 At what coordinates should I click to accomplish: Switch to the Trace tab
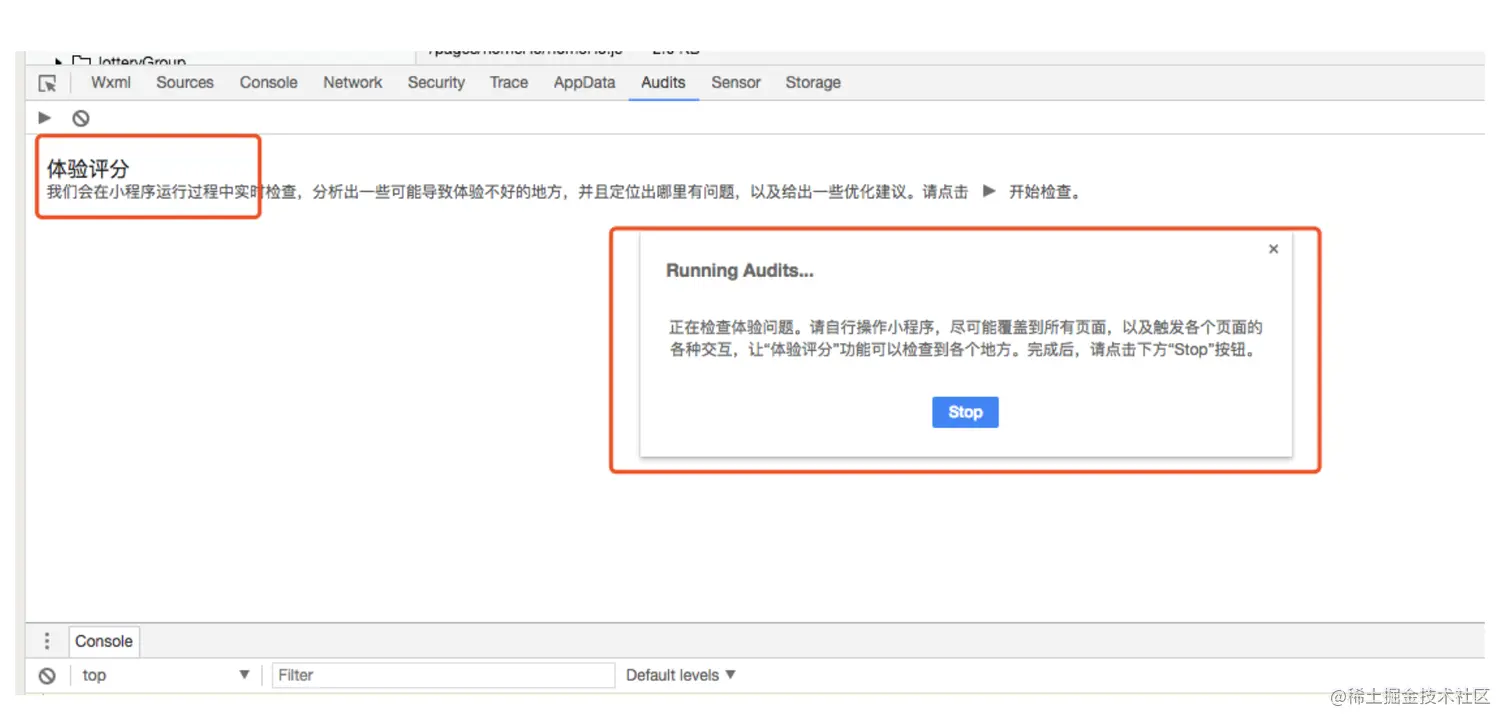(x=509, y=83)
